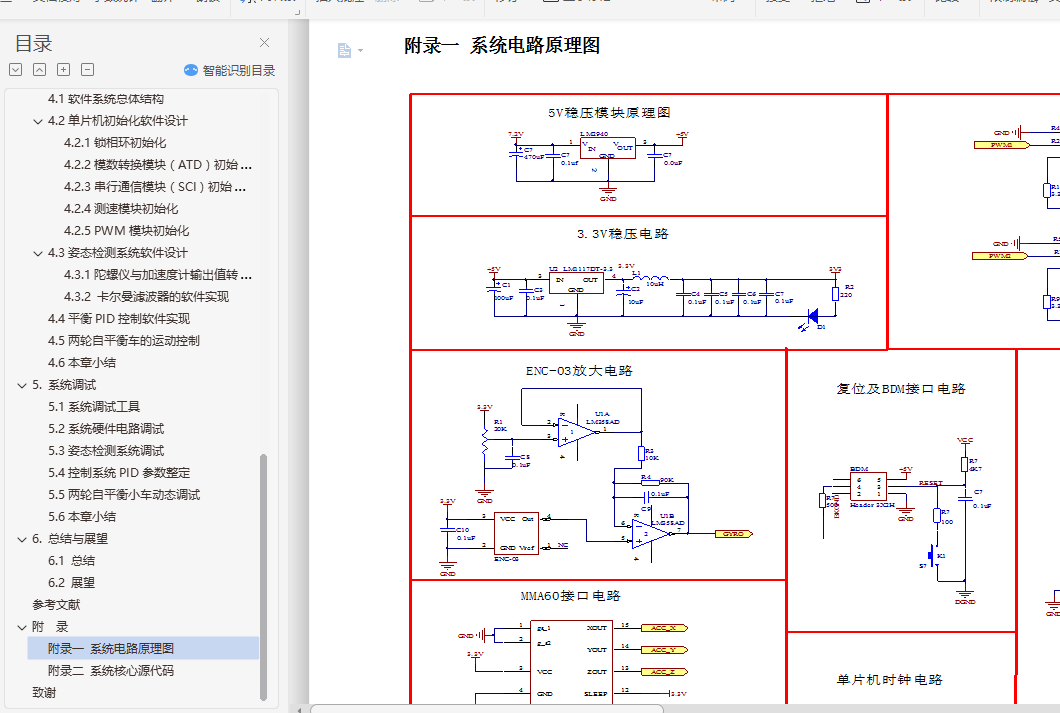1060x713 pixels.
Task: Click the ACC_Y port symbol
Action: point(664,650)
